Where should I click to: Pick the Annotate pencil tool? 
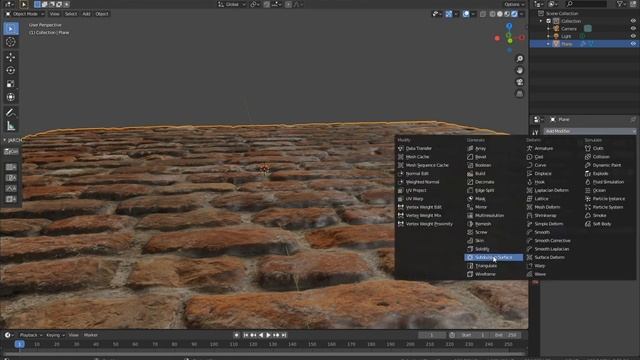tap(11, 112)
